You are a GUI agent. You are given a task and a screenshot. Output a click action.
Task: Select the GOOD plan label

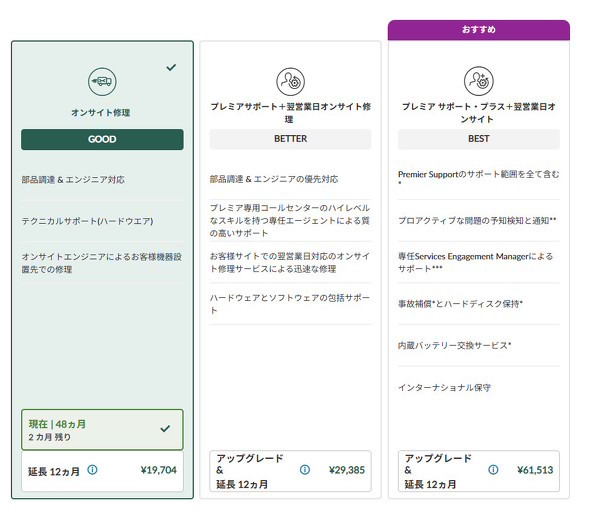pyautogui.click(x=102, y=139)
